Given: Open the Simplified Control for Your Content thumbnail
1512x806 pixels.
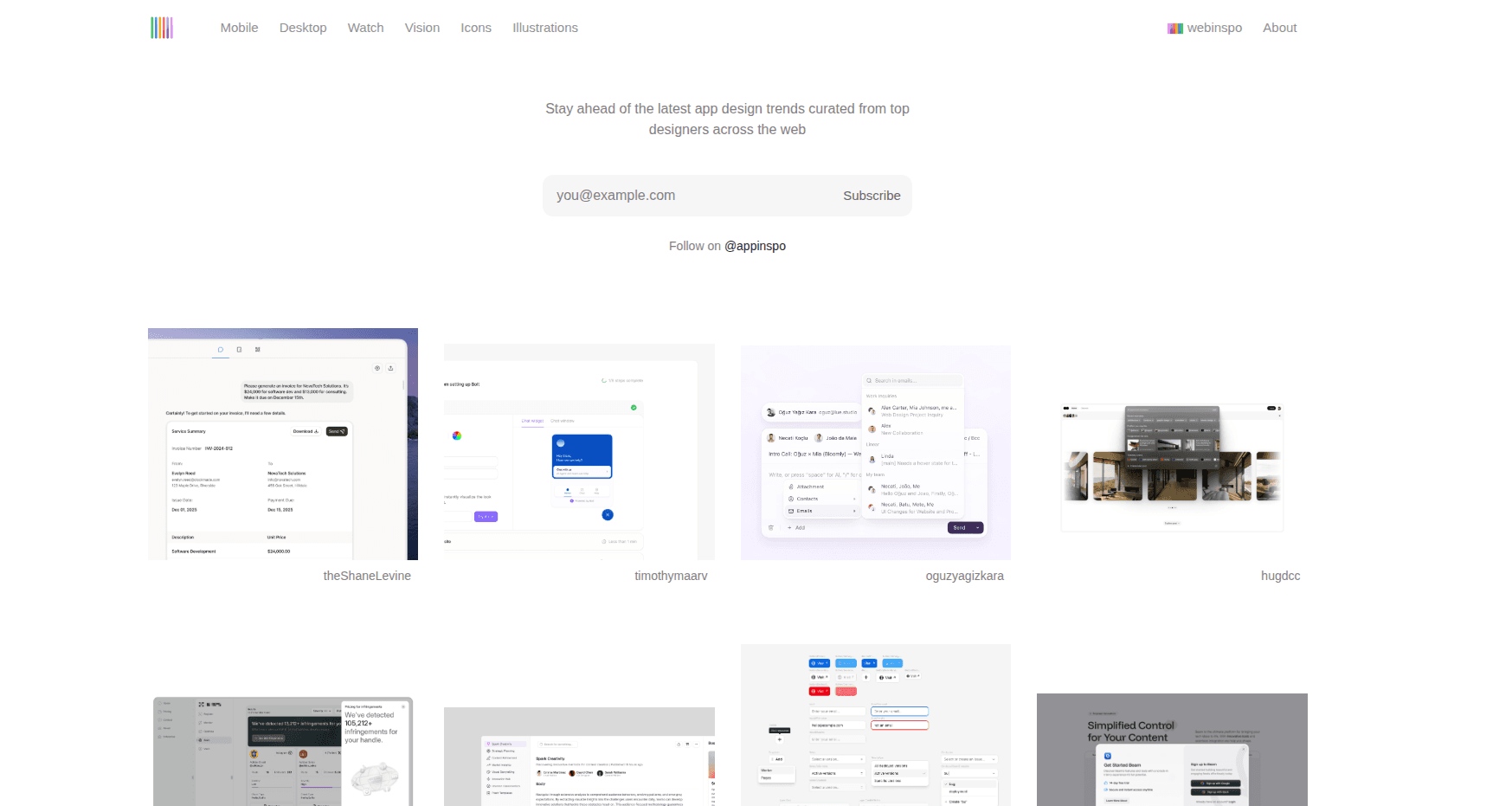Looking at the screenshot, I should point(1172,750).
